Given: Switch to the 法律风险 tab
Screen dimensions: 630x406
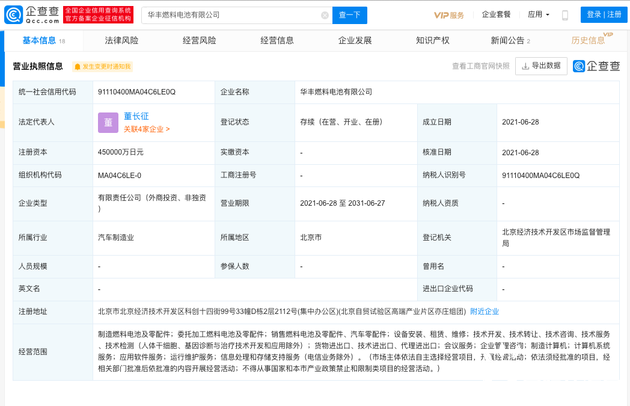Looking at the screenshot, I should (121, 41).
